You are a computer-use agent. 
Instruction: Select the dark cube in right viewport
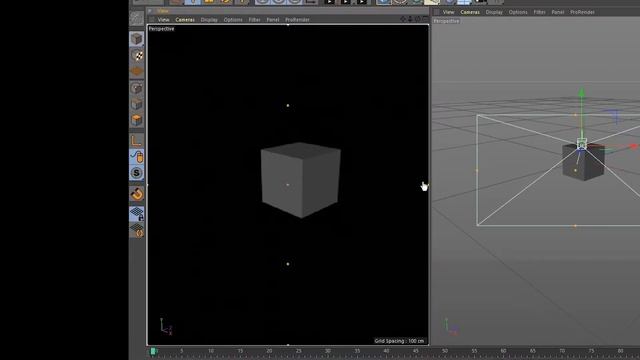pos(583,163)
